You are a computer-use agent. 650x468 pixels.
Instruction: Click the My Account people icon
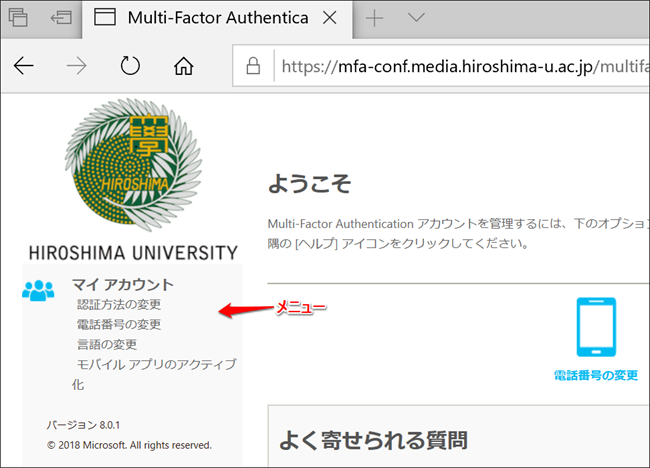[x=38, y=291]
